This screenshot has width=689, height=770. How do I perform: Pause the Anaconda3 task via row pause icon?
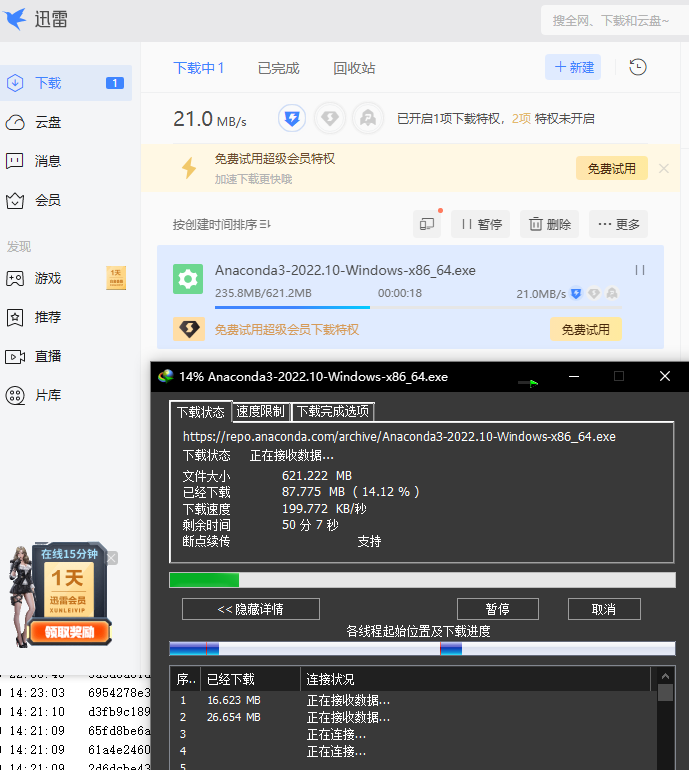tap(639, 270)
